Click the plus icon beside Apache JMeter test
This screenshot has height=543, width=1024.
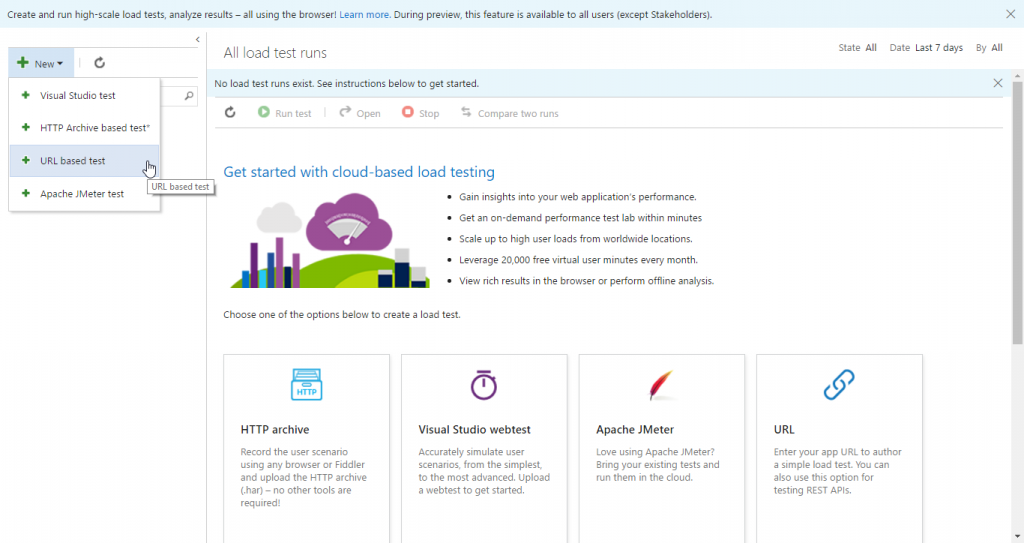coord(25,193)
